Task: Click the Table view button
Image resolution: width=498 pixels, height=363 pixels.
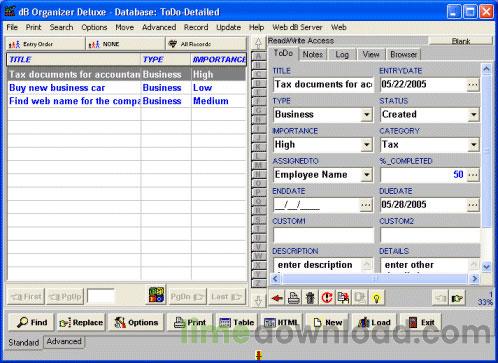Action: point(236,322)
